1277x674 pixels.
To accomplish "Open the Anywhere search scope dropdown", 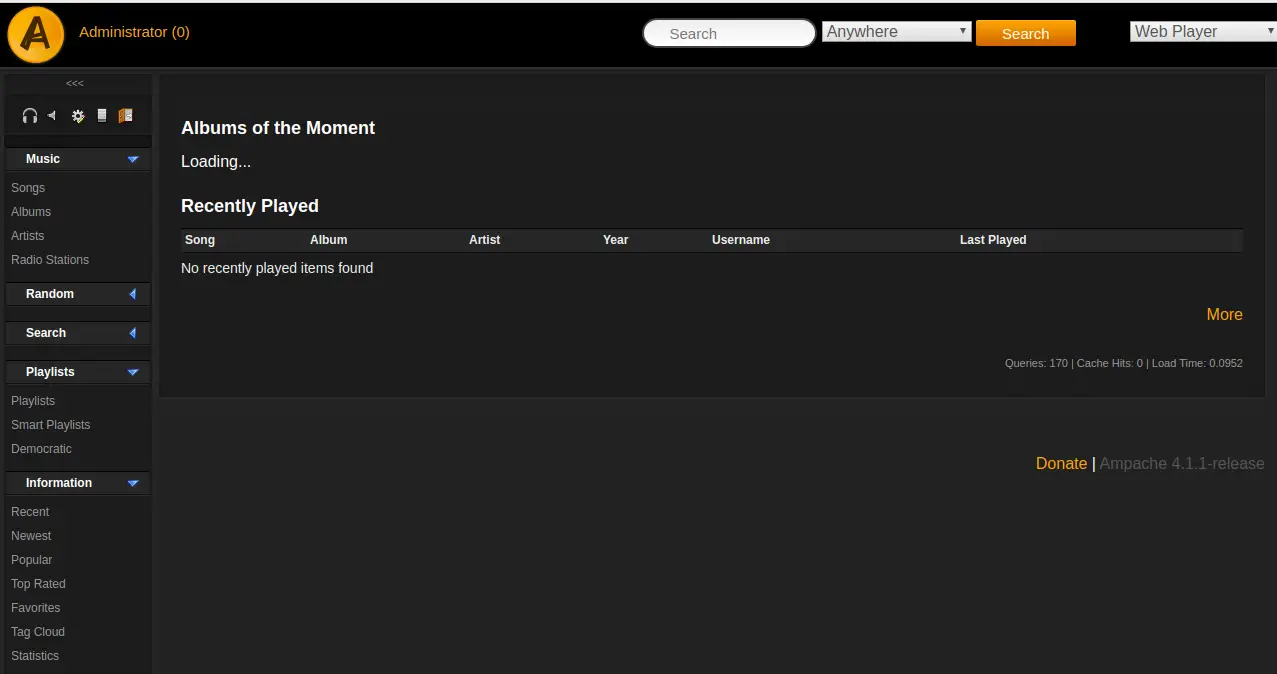I will (897, 32).
